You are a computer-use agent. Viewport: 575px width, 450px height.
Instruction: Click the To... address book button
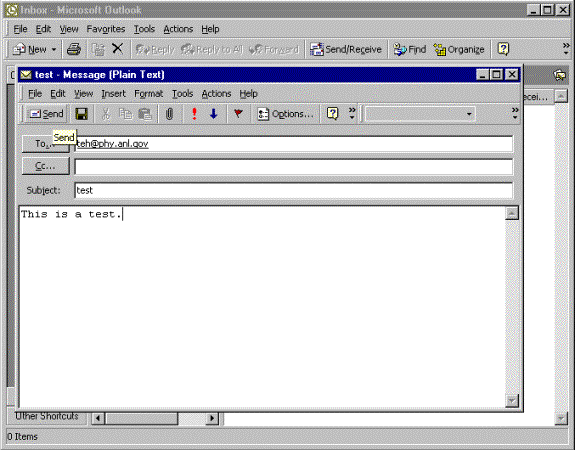pos(45,144)
